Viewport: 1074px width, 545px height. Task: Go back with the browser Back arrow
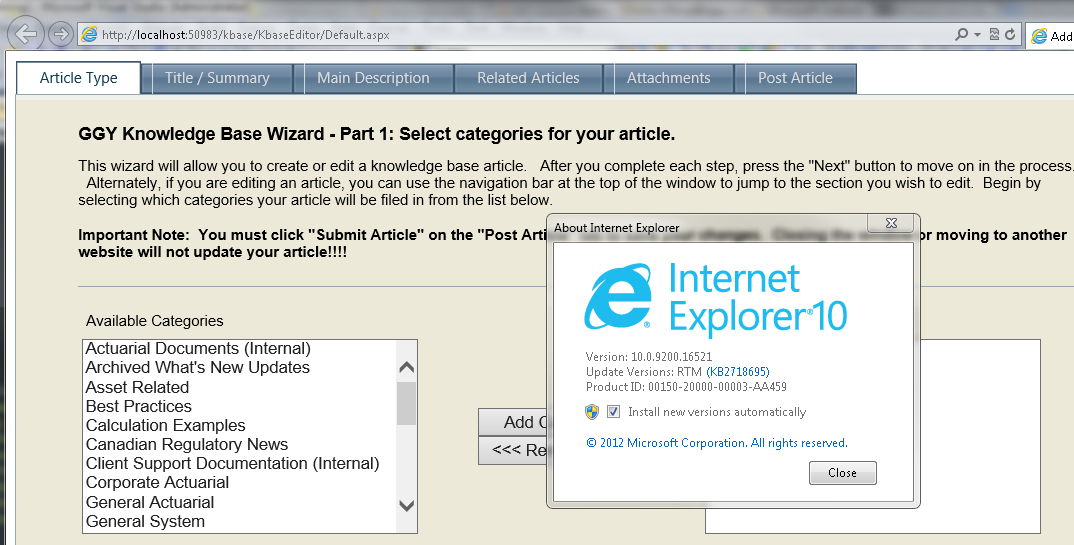point(25,34)
